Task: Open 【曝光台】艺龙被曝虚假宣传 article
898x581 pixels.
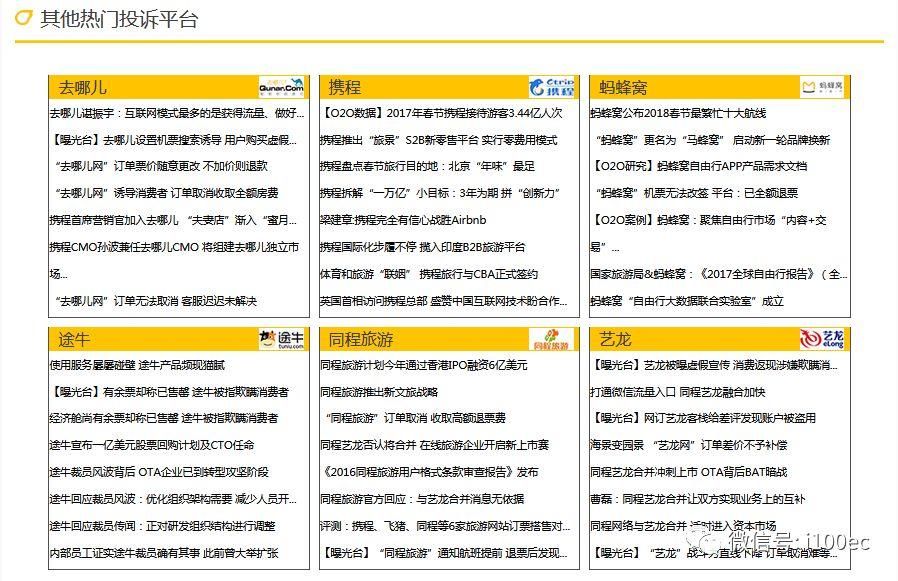Action: [714, 365]
